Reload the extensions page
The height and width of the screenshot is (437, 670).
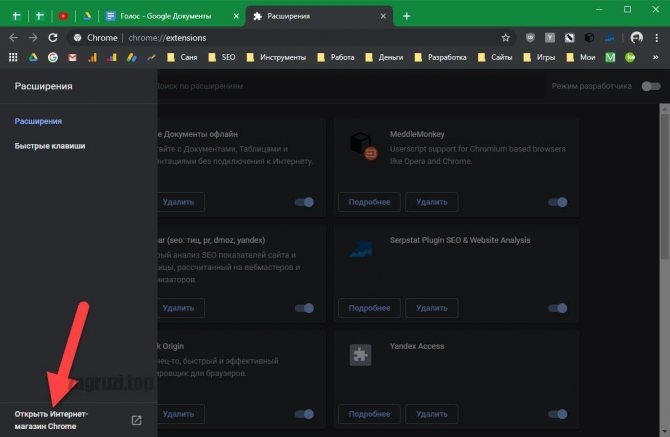(x=53, y=38)
